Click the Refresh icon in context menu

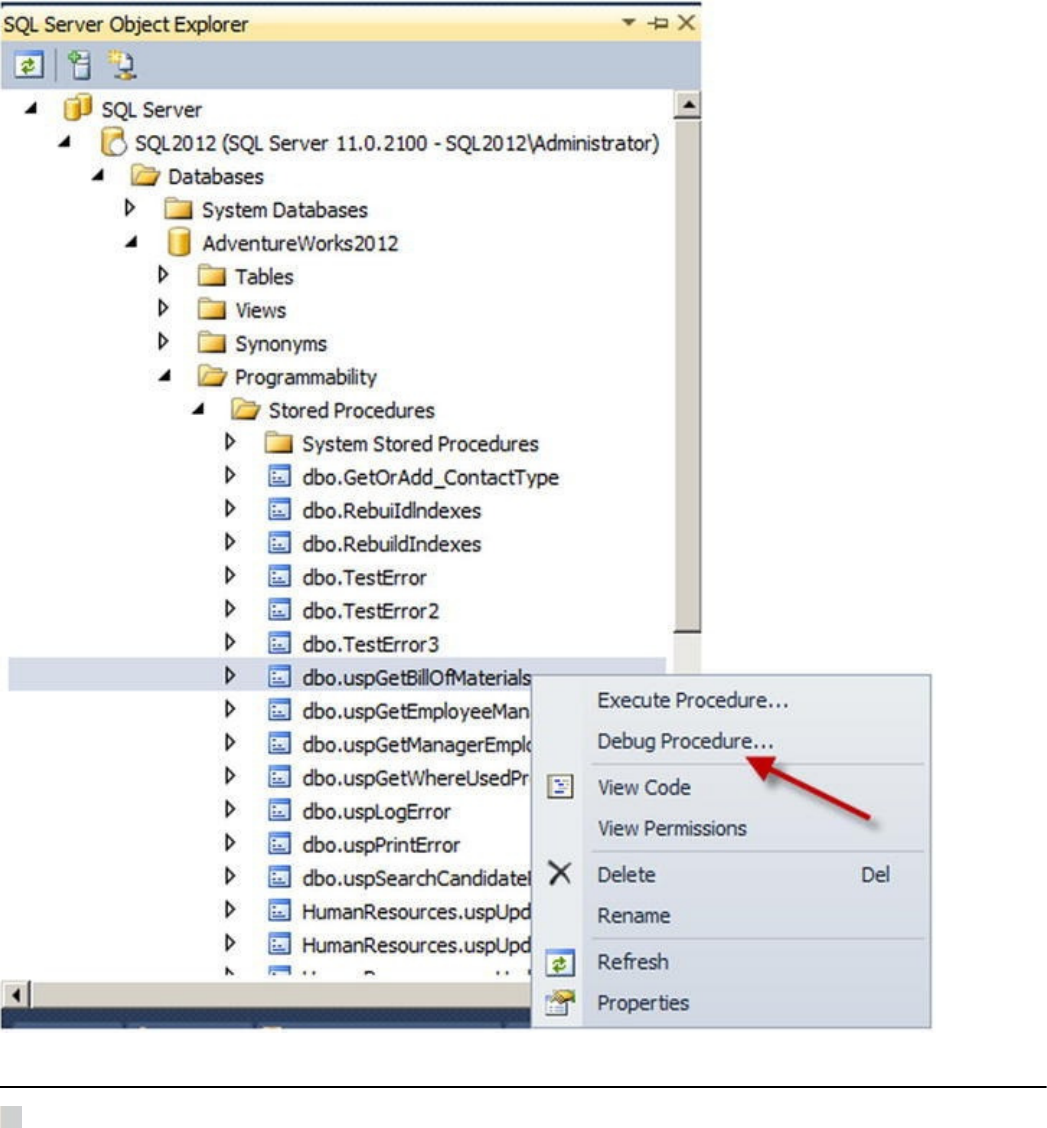click(x=560, y=963)
